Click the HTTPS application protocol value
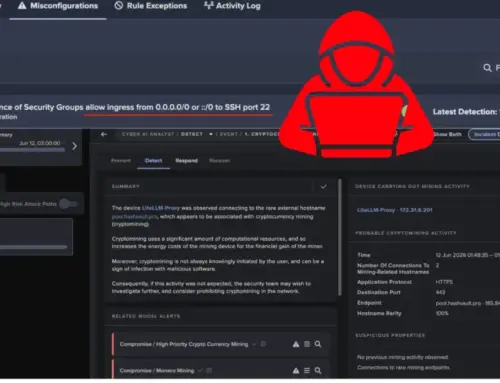This screenshot has width=500, height=383. pos(444,282)
